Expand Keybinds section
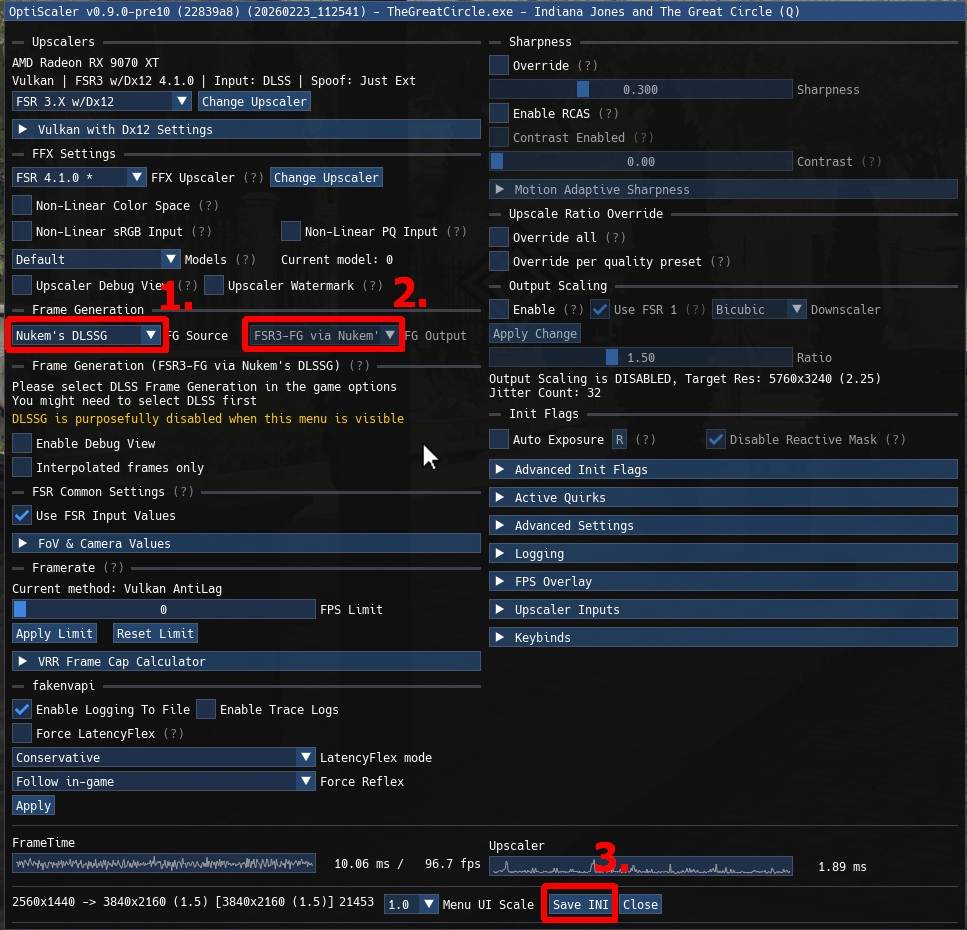Screen dimensions: 967x930 click(x=723, y=637)
